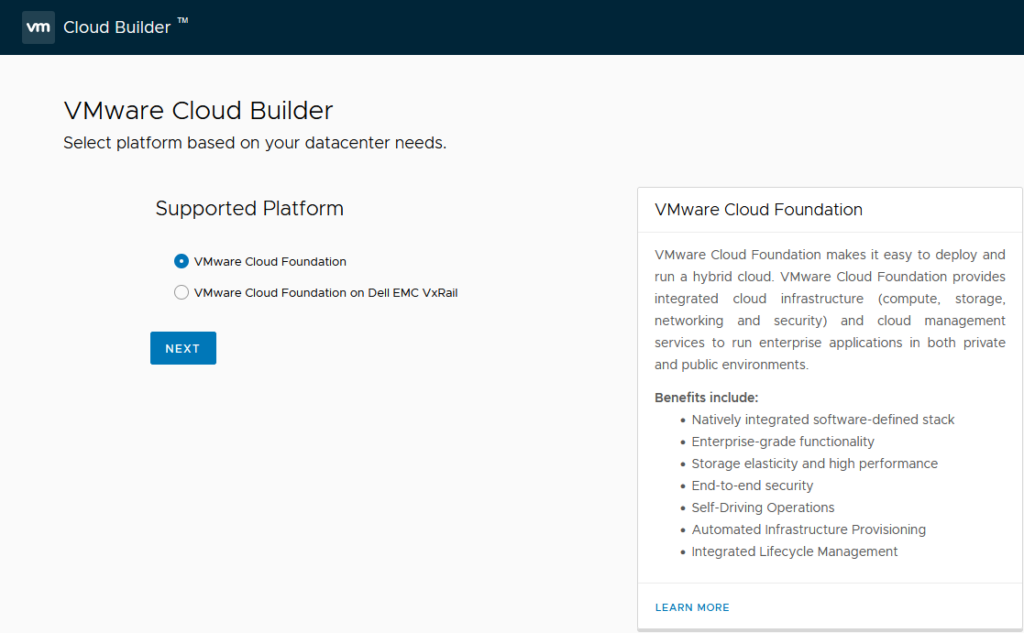Click the hybrid cloud description paragraph
Image resolution: width=1024 pixels, height=633 pixels.
click(x=830, y=310)
